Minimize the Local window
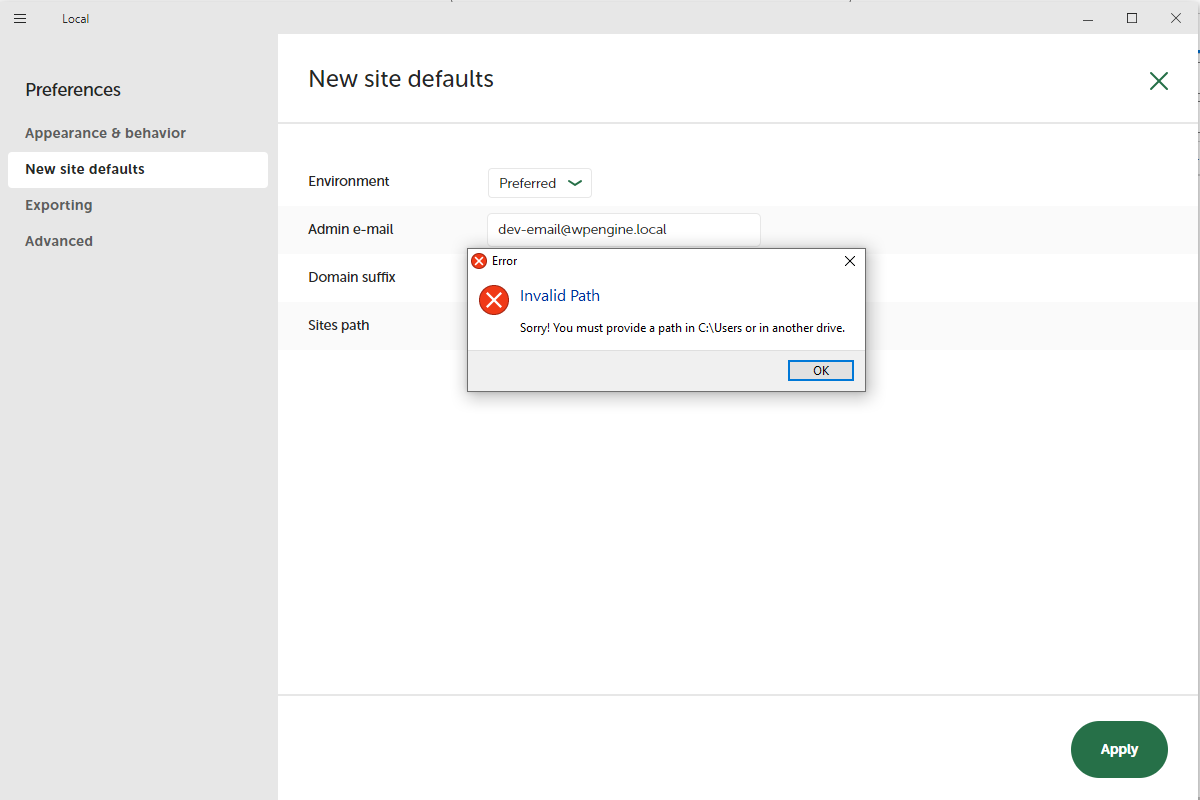 [1089, 18]
